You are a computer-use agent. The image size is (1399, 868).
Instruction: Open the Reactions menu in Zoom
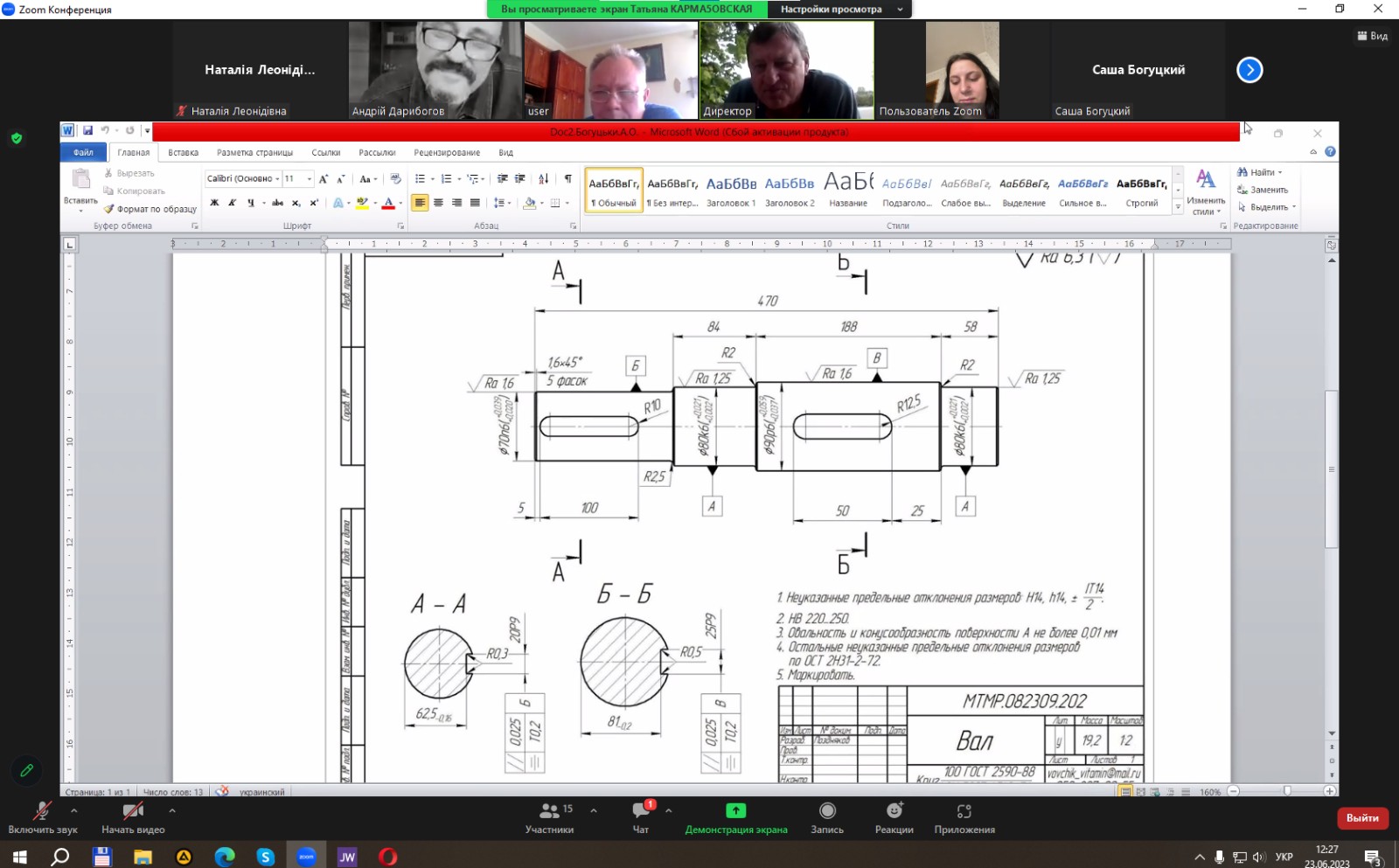click(x=894, y=816)
